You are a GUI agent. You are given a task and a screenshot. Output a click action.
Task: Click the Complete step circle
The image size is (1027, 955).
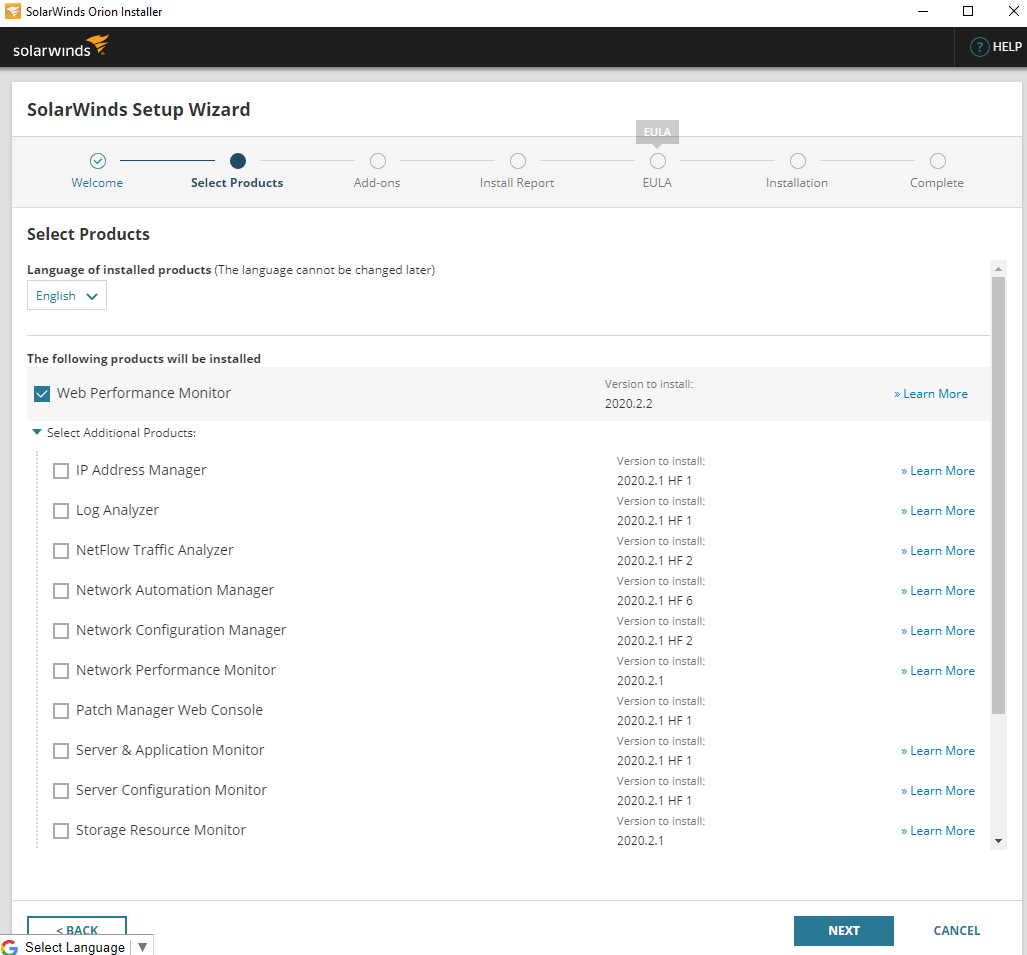[938, 160]
